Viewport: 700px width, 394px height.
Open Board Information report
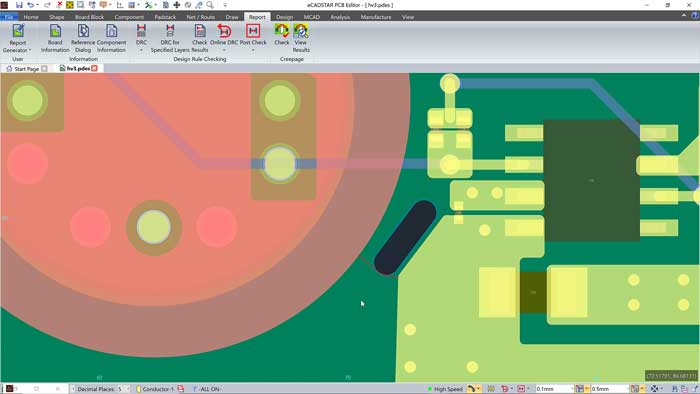coord(55,38)
